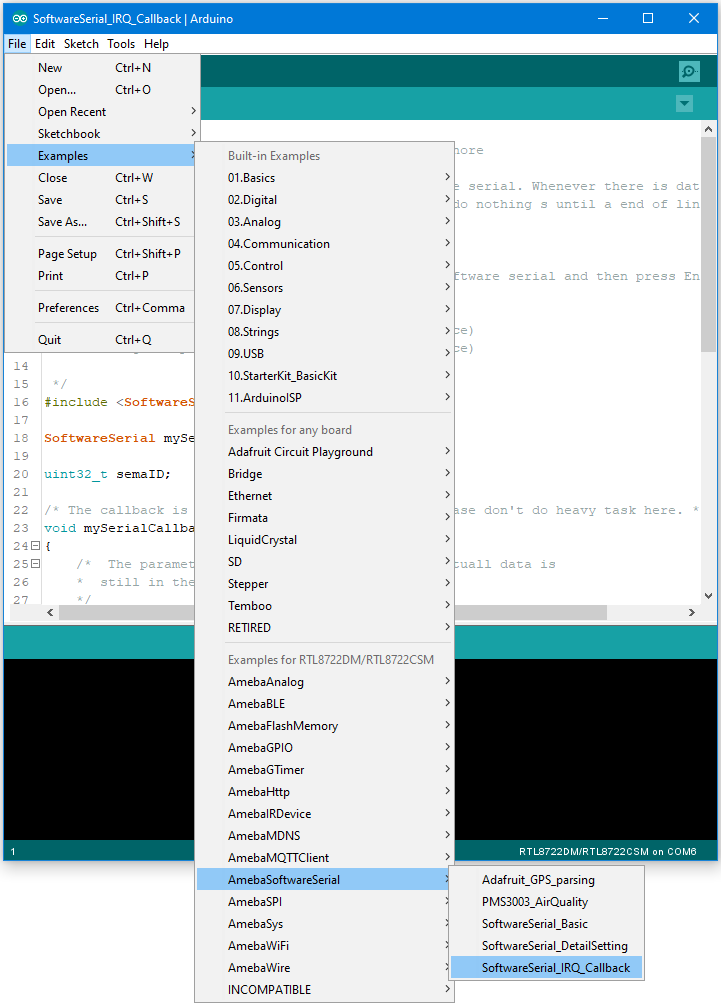Expand the Sketchbook submenu
721x1006 pixels.
103,133
